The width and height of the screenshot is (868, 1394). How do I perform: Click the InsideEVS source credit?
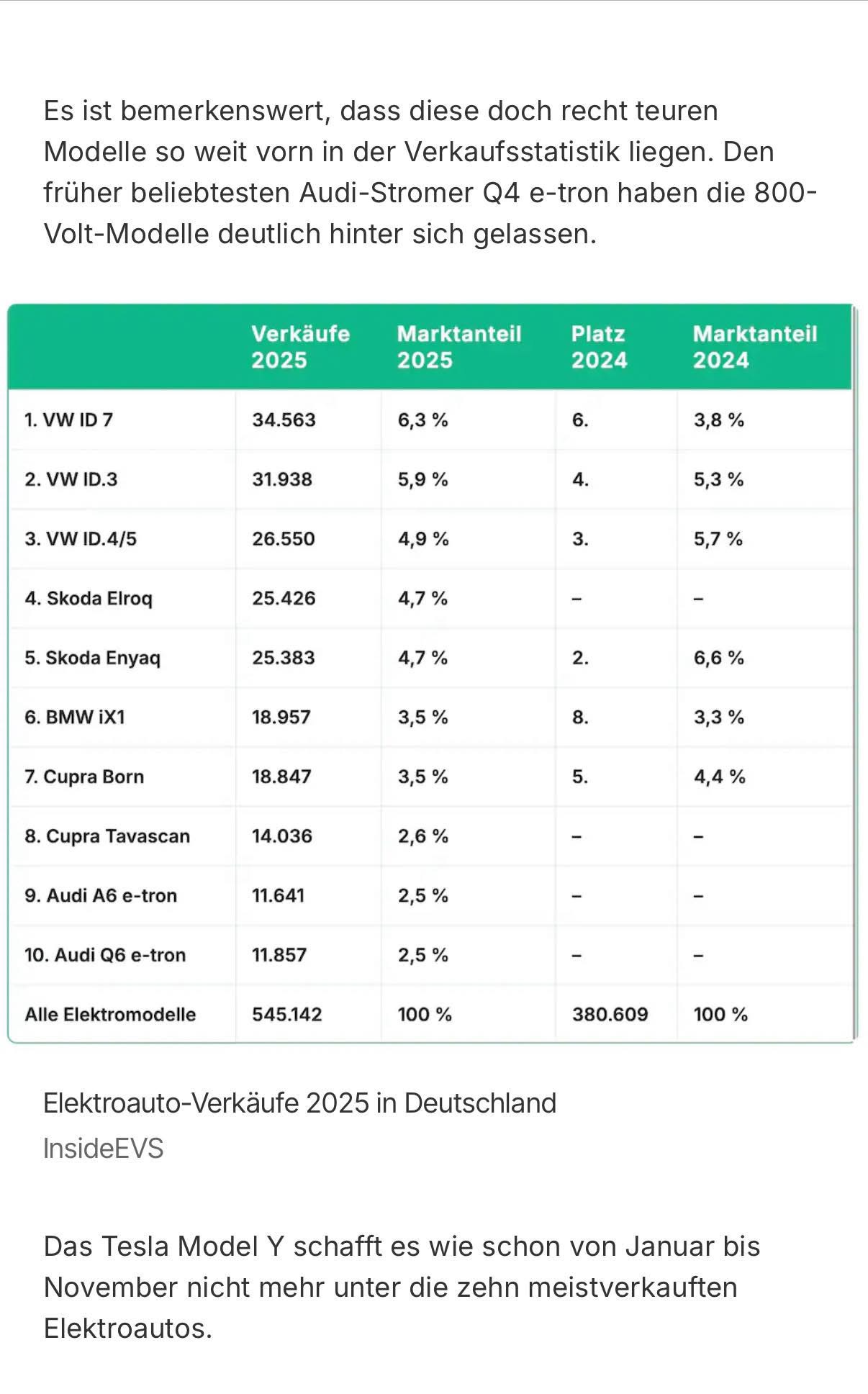click(103, 1149)
